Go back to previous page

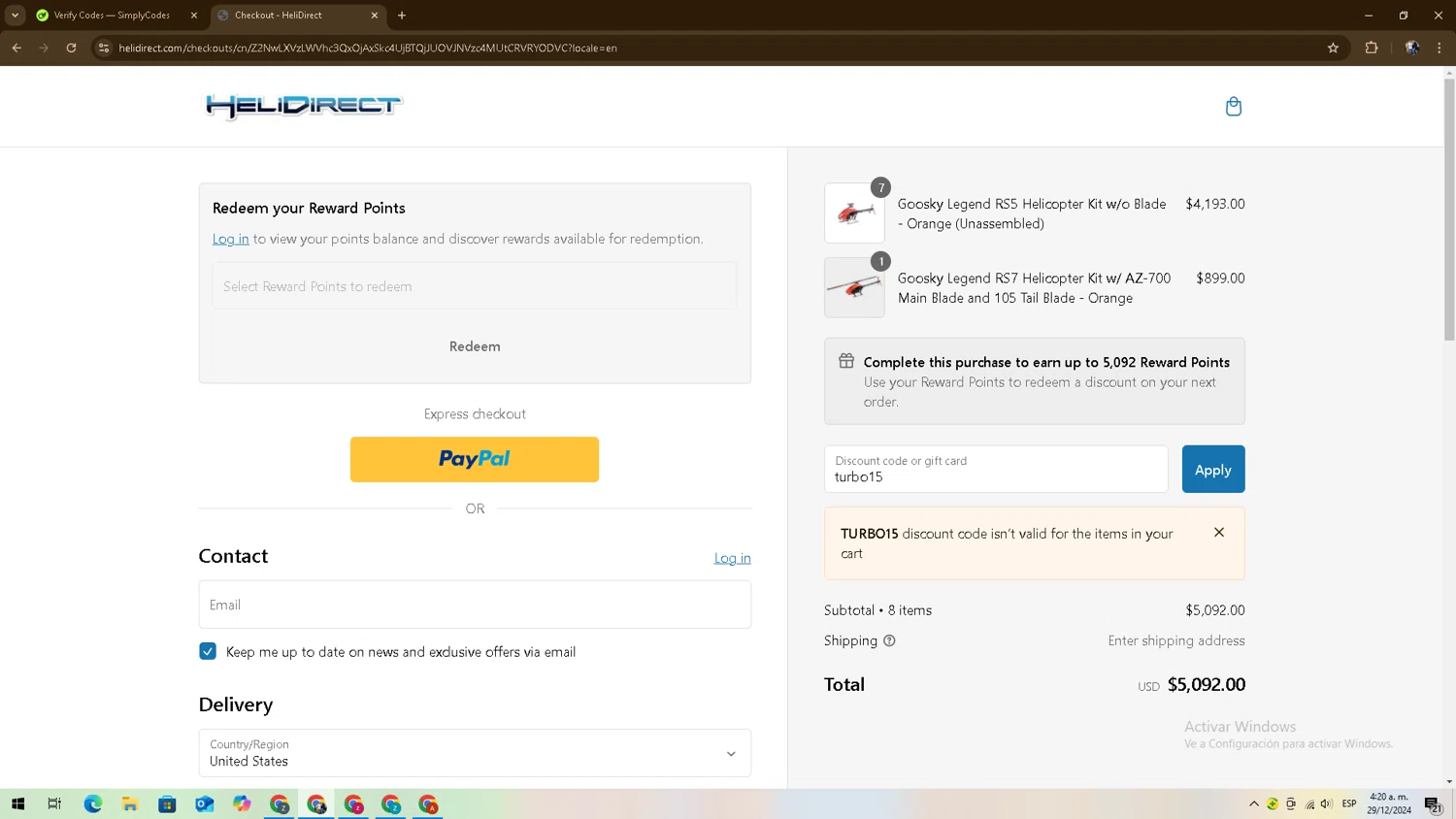17,48
